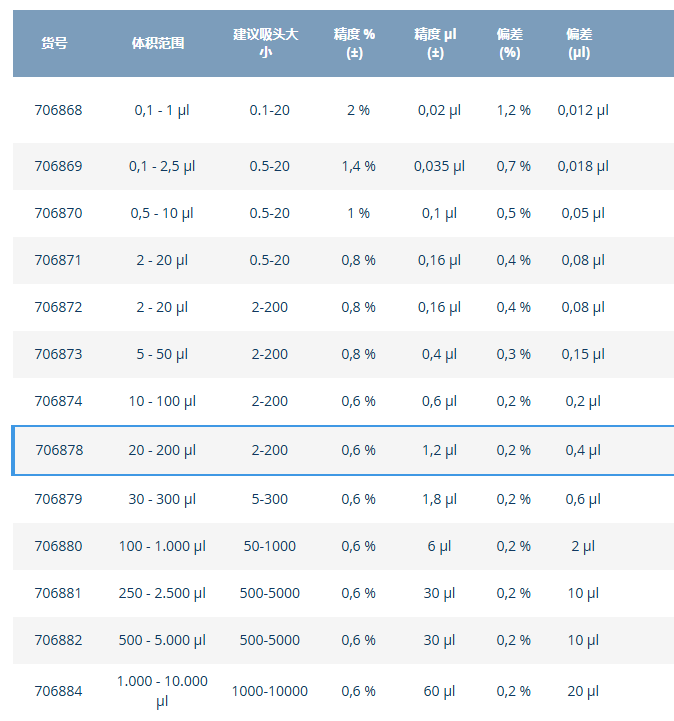Click the 1000-10000 tip size cell

pyautogui.click(x=270, y=691)
